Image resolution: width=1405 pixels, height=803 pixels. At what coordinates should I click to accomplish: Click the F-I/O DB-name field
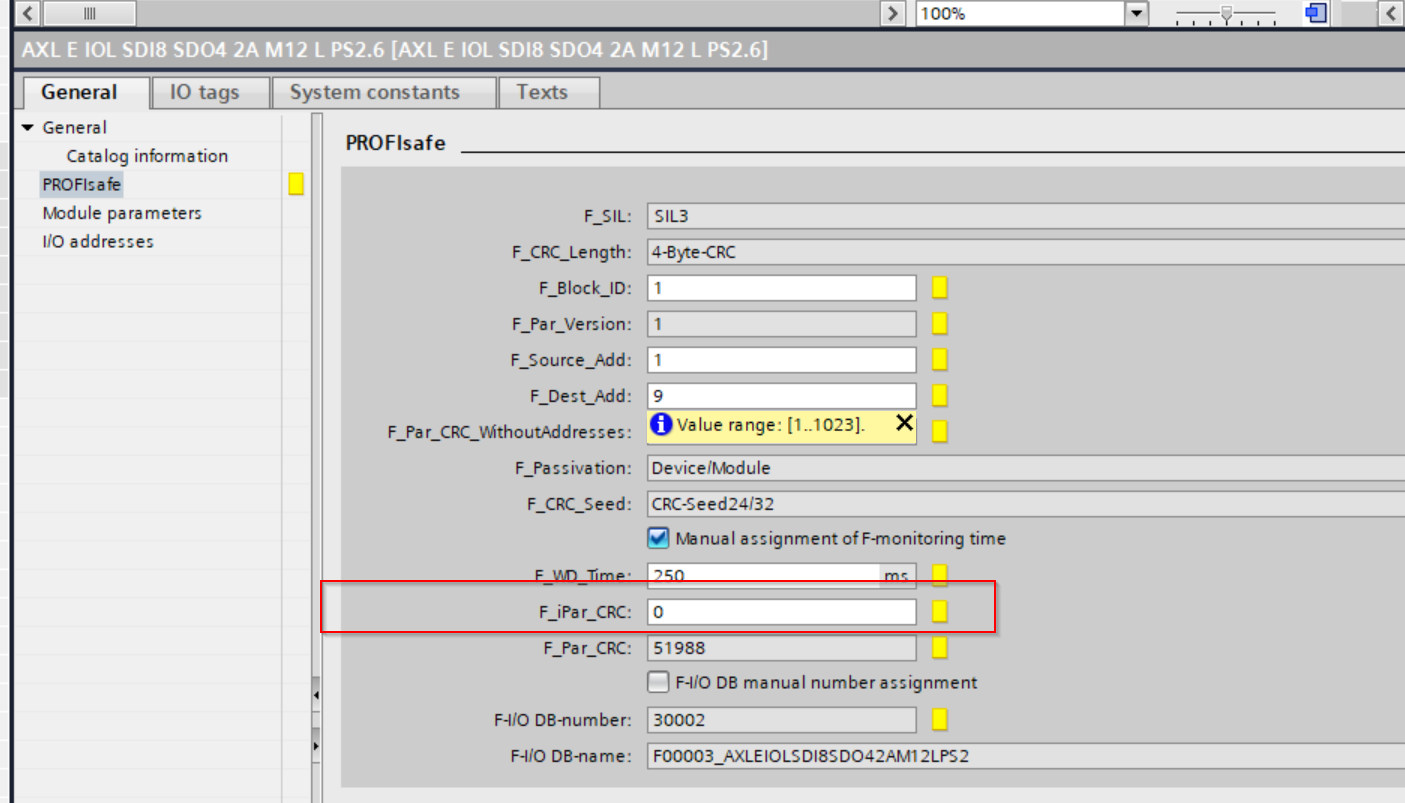[1025, 756]
